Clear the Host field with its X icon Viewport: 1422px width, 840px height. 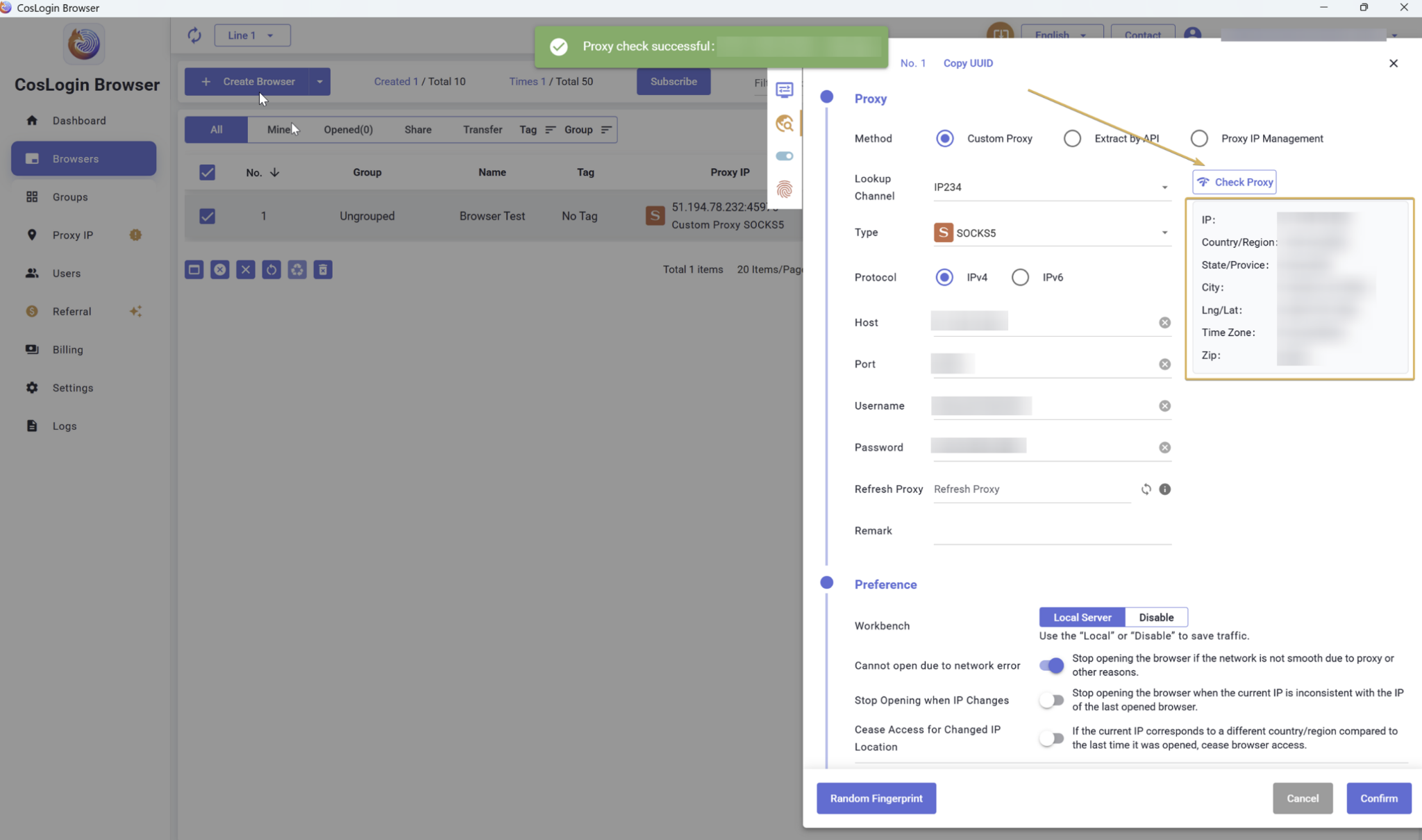pos(1164,323)
